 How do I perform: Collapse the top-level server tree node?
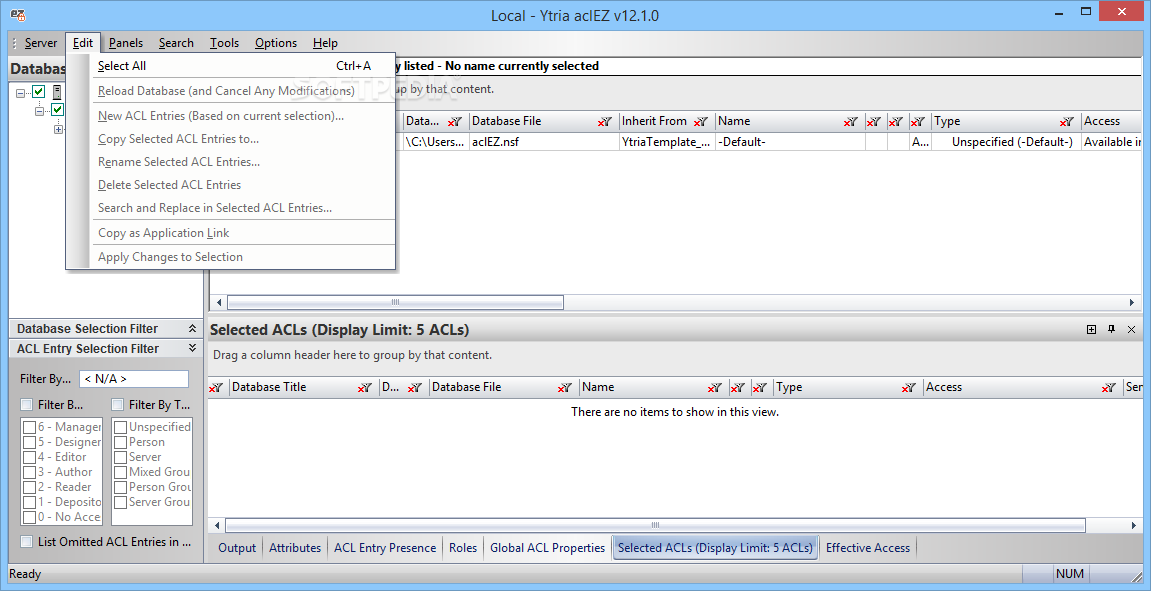[x=20, y=93]
